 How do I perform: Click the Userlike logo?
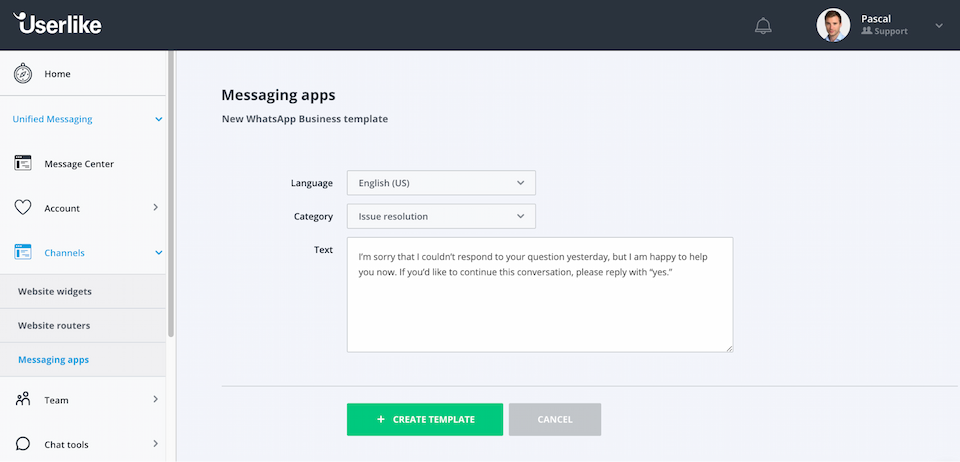point(58,23)
